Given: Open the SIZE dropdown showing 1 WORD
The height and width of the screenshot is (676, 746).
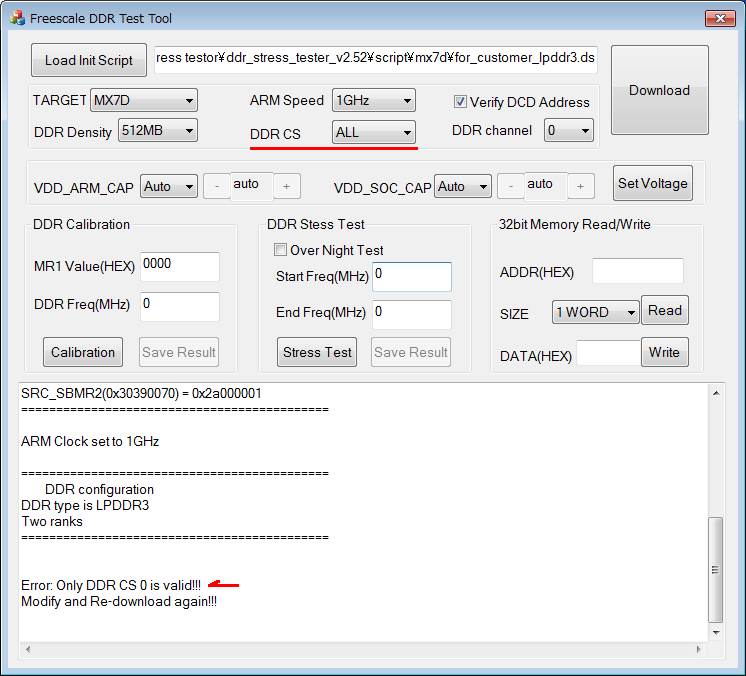Looking at the screenshot, I should (596, 312).
